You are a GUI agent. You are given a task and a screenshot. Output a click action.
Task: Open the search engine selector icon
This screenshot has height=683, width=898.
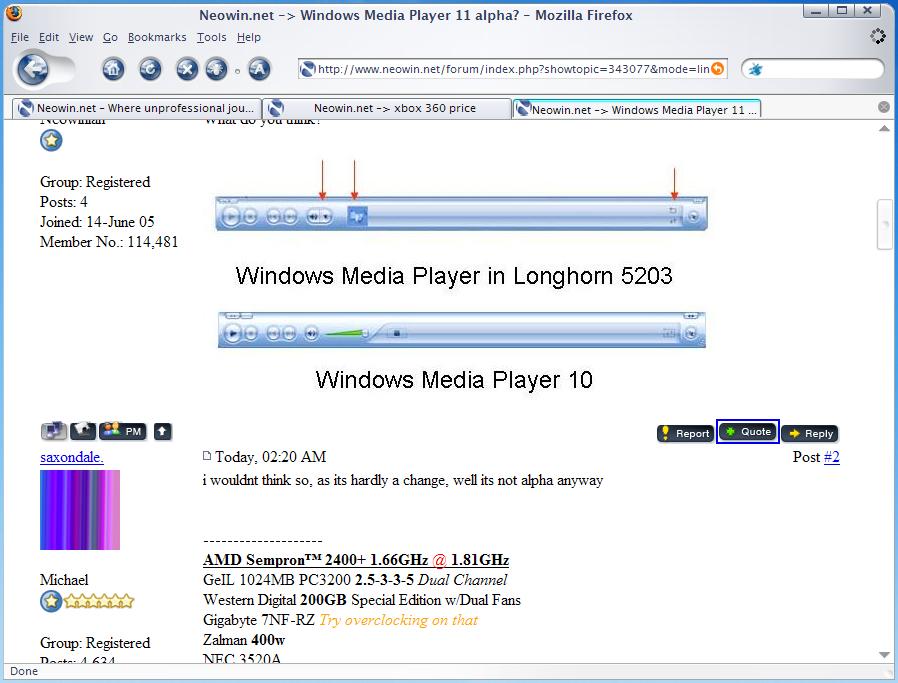pyautogui.click(x=755, y=70)
